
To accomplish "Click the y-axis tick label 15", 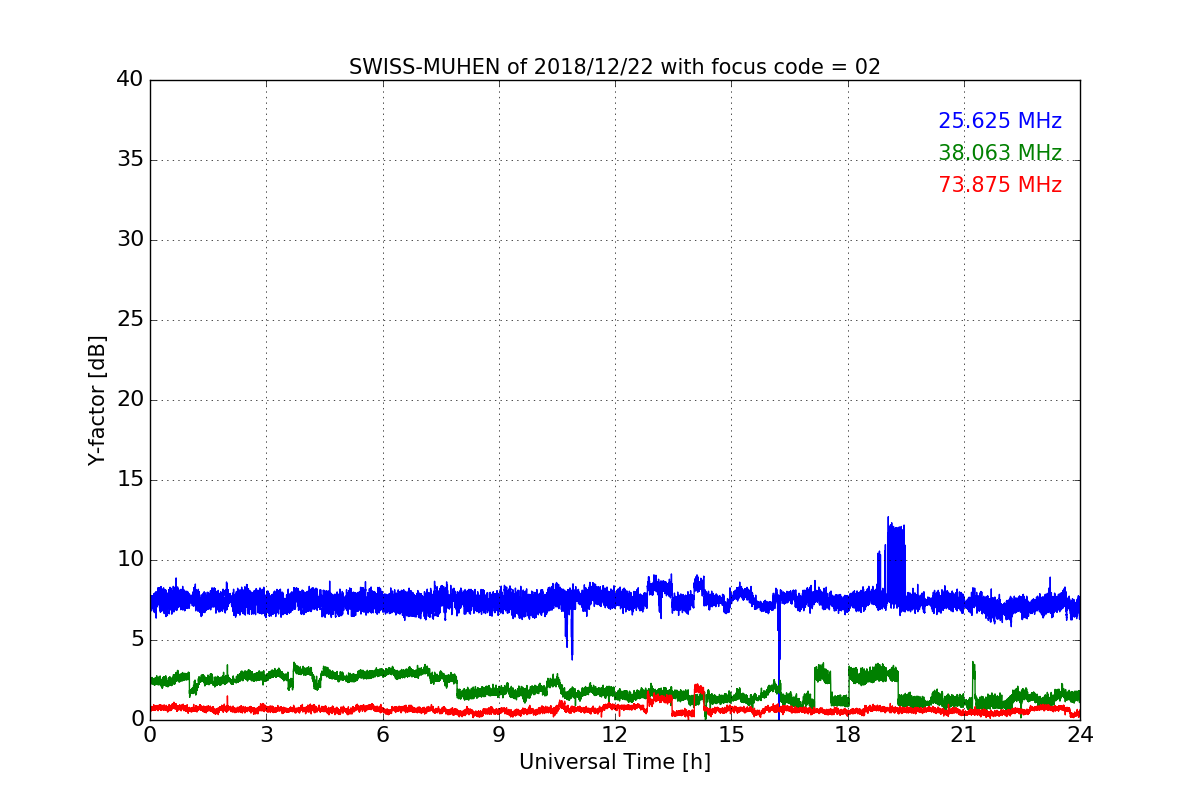I will click(x=129, y=479).
